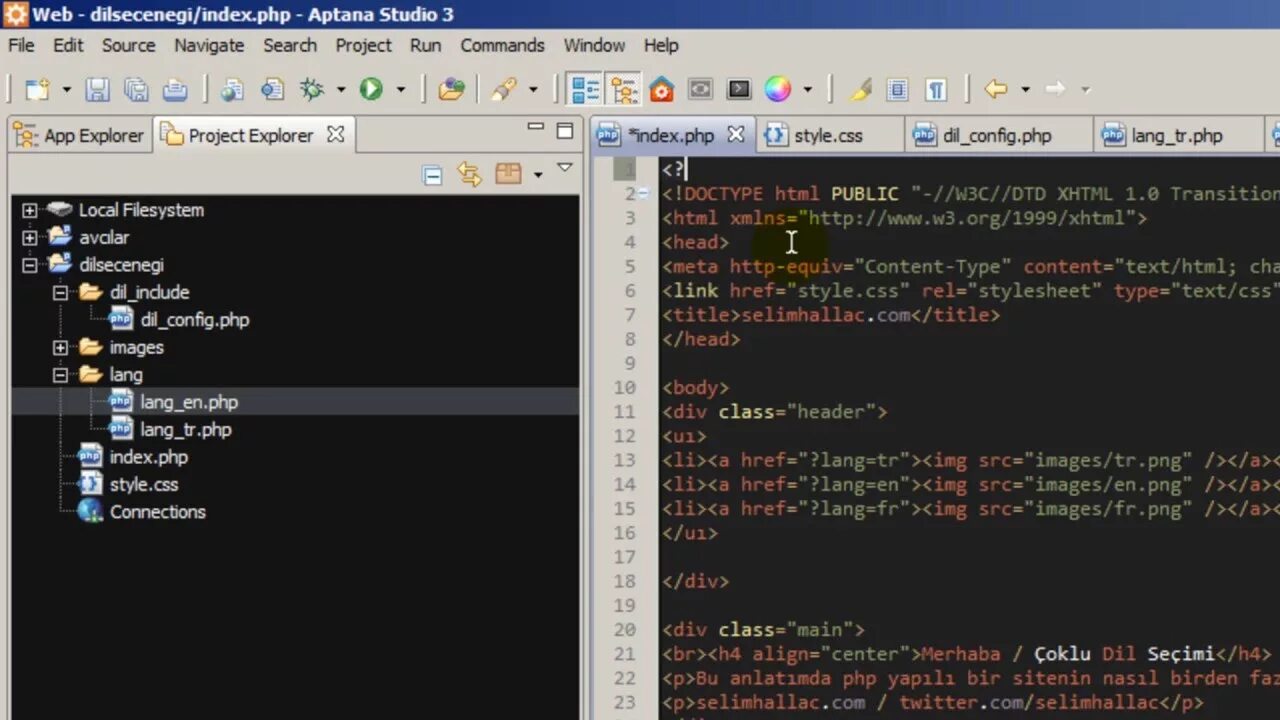Toggle the show whitespace pilcrow icon

pos(936,89)
